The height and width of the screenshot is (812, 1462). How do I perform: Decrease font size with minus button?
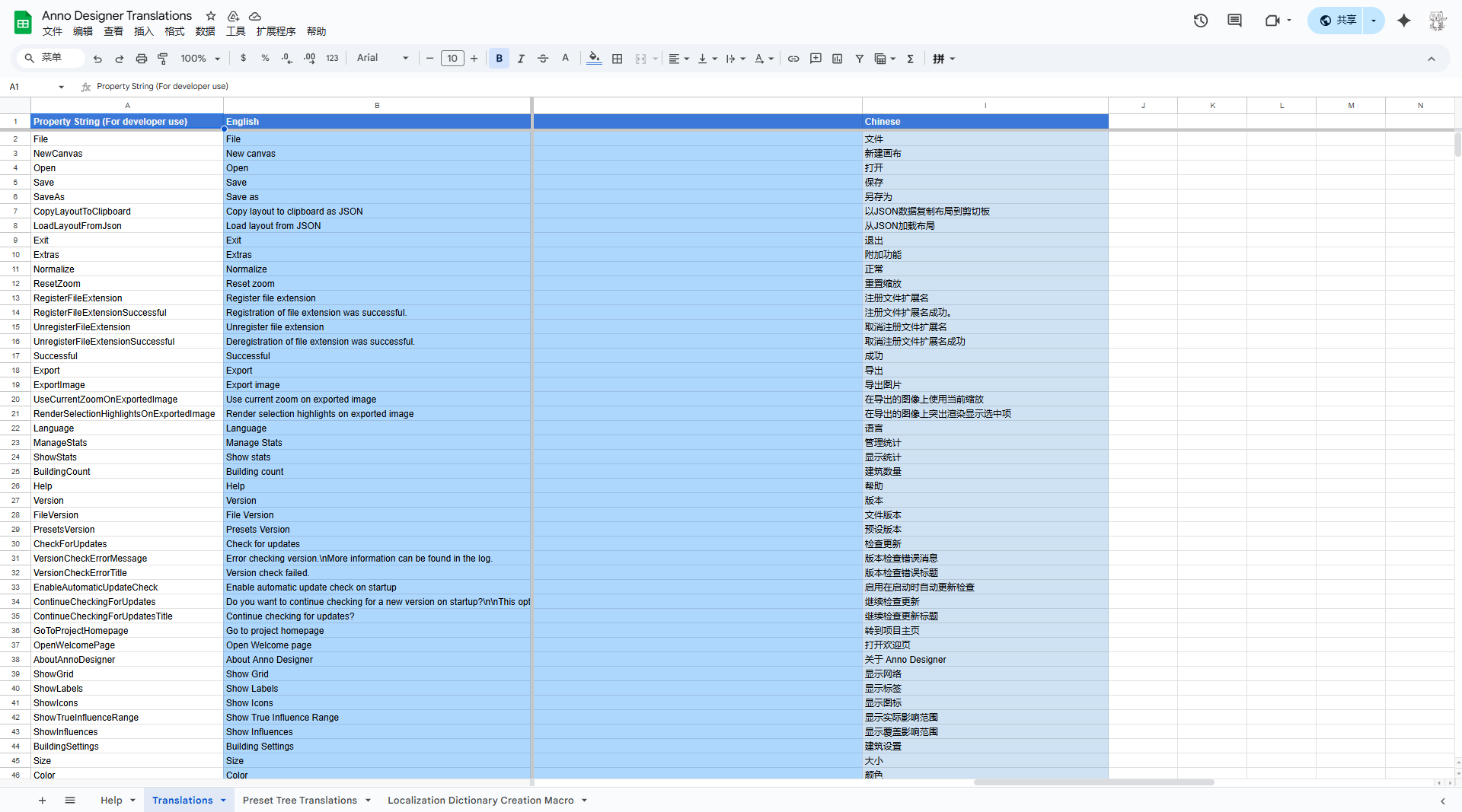click(430, 59)
